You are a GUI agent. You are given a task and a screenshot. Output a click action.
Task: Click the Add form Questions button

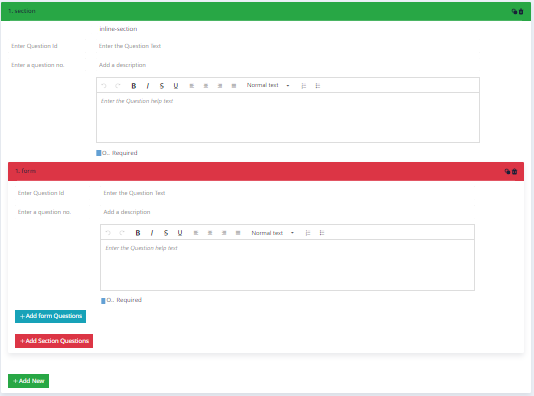coord(50,316)
